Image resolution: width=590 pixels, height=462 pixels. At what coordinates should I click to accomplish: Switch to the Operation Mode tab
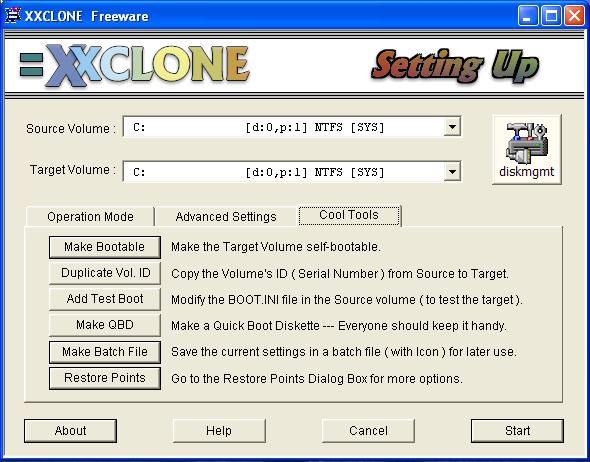click(x=90, y=217)
